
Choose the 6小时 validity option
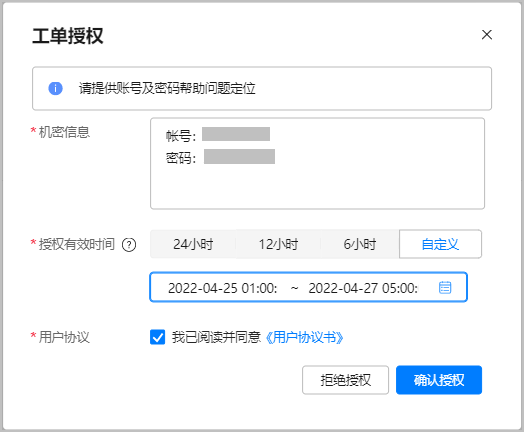tap(360, 244)
